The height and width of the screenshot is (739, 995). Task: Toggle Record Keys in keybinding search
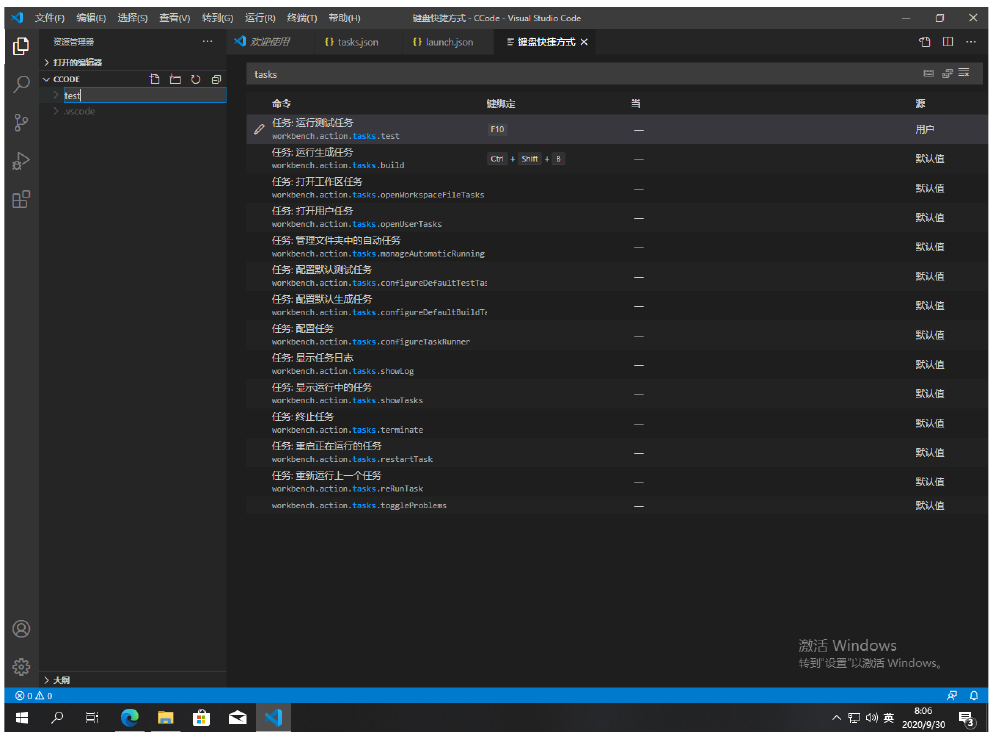(928, 74)
